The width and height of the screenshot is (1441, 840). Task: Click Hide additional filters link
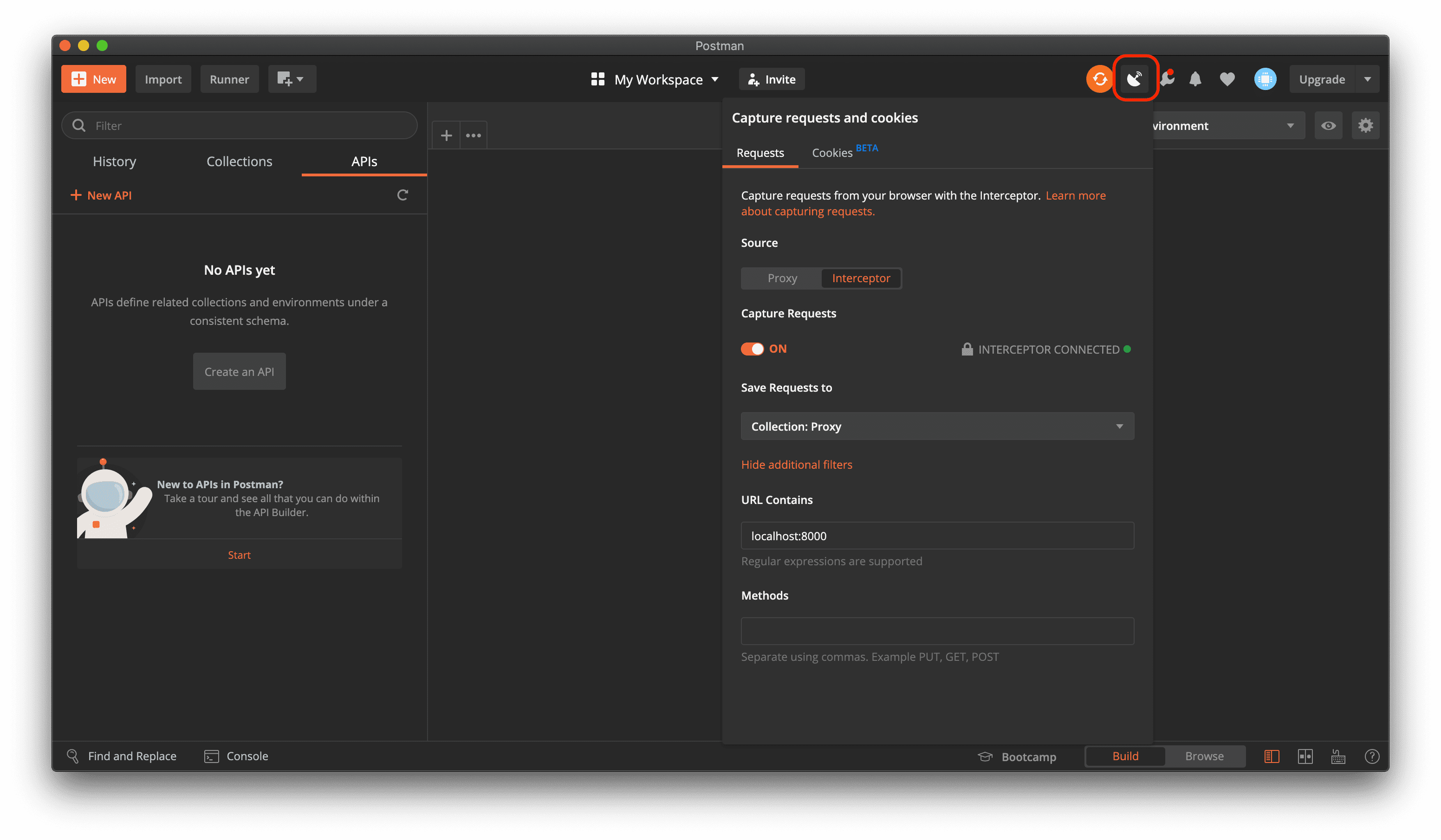coord(797,464)
